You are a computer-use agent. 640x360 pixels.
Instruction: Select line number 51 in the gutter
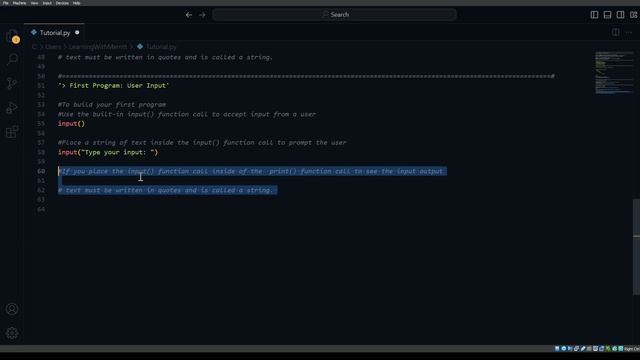click(41, 86)
